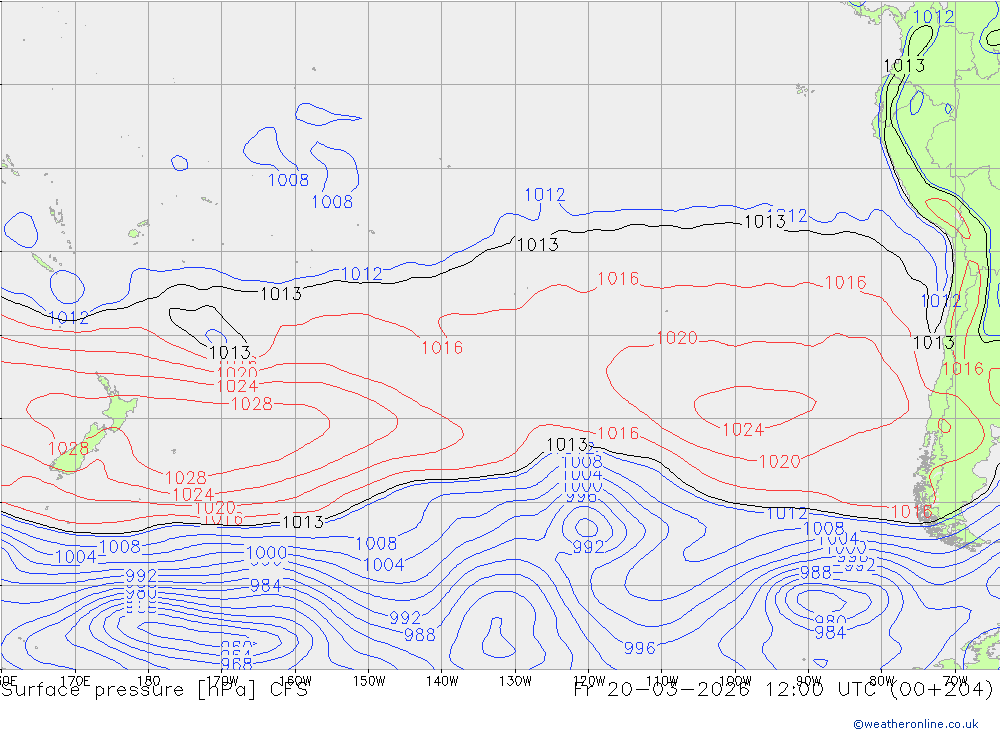Click the red '1016' label over South America
The image size is (1000, 733).
point(963,368)
